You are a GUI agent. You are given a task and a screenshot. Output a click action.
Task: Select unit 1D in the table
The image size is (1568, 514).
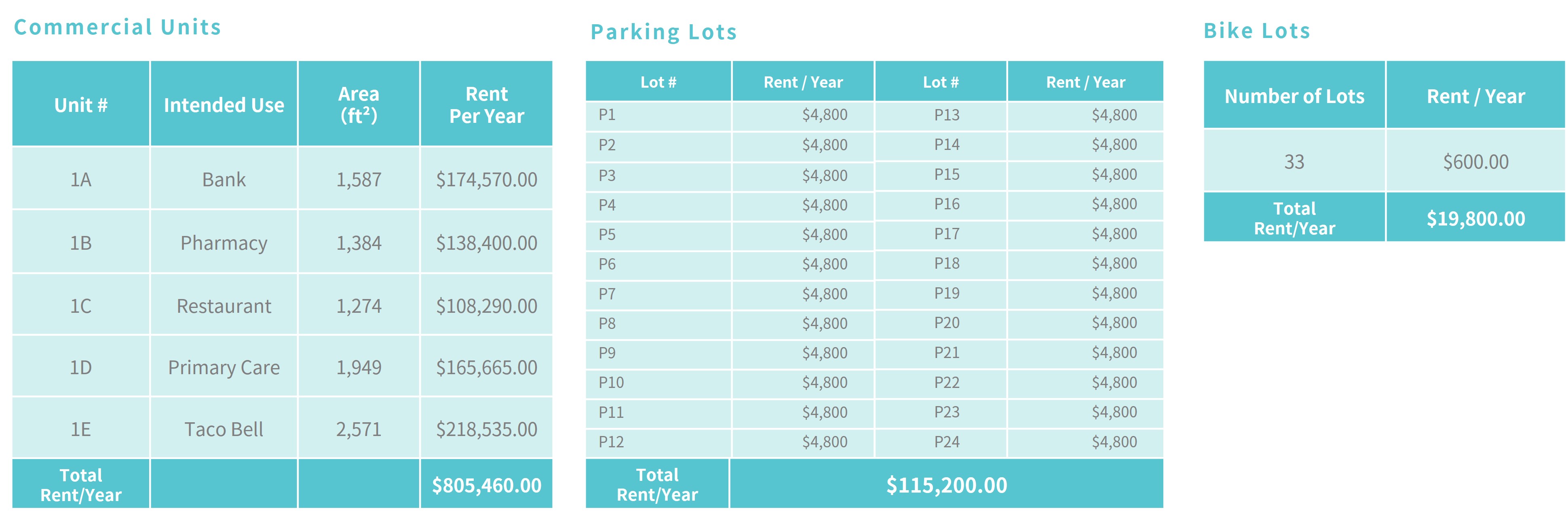[80, 367]
